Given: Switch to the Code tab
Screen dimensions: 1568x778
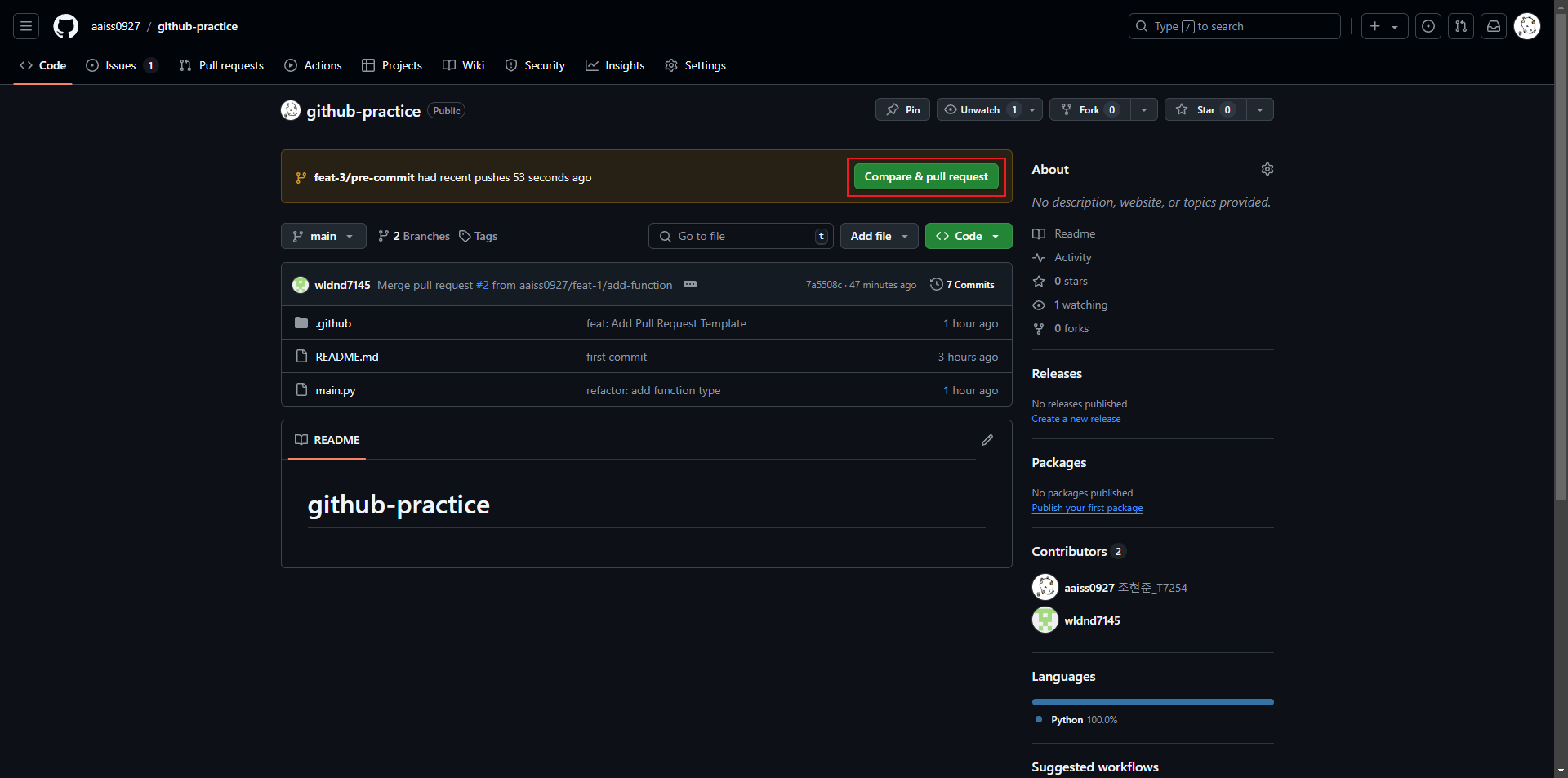Looking at the screenshot, I should pyautogui.click(x=43, y=65).
